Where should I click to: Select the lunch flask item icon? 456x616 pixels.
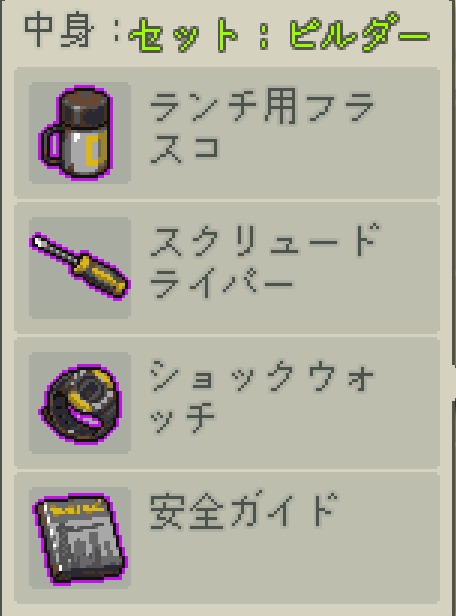[76, 133]
